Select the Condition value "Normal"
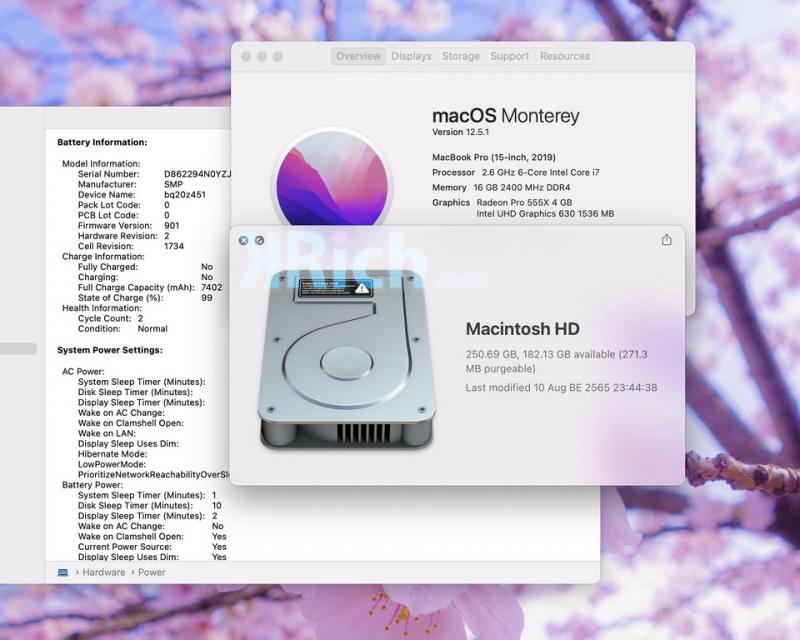This screenshot has width=800, height=640. click(x=153, y=329)
